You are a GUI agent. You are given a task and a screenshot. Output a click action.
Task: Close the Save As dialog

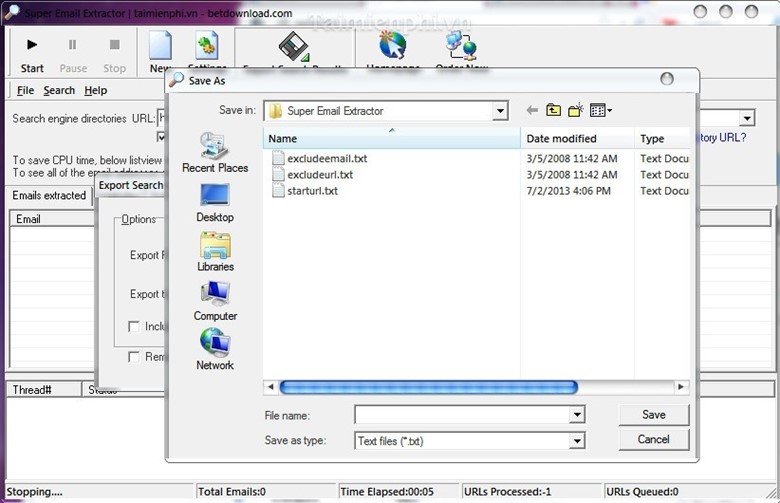pyautogui.click(x=667, y=79)
